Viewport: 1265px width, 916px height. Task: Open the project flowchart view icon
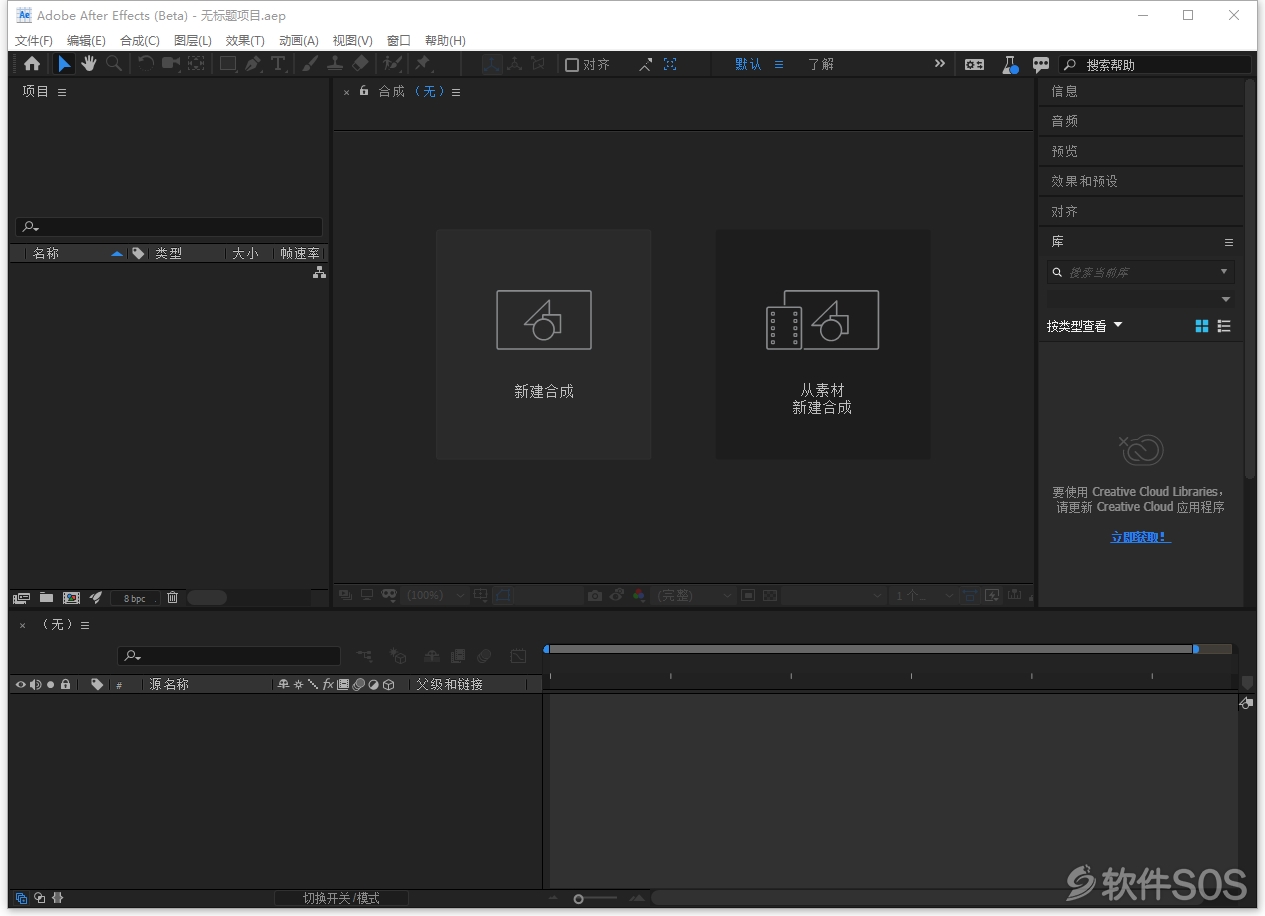319,272
